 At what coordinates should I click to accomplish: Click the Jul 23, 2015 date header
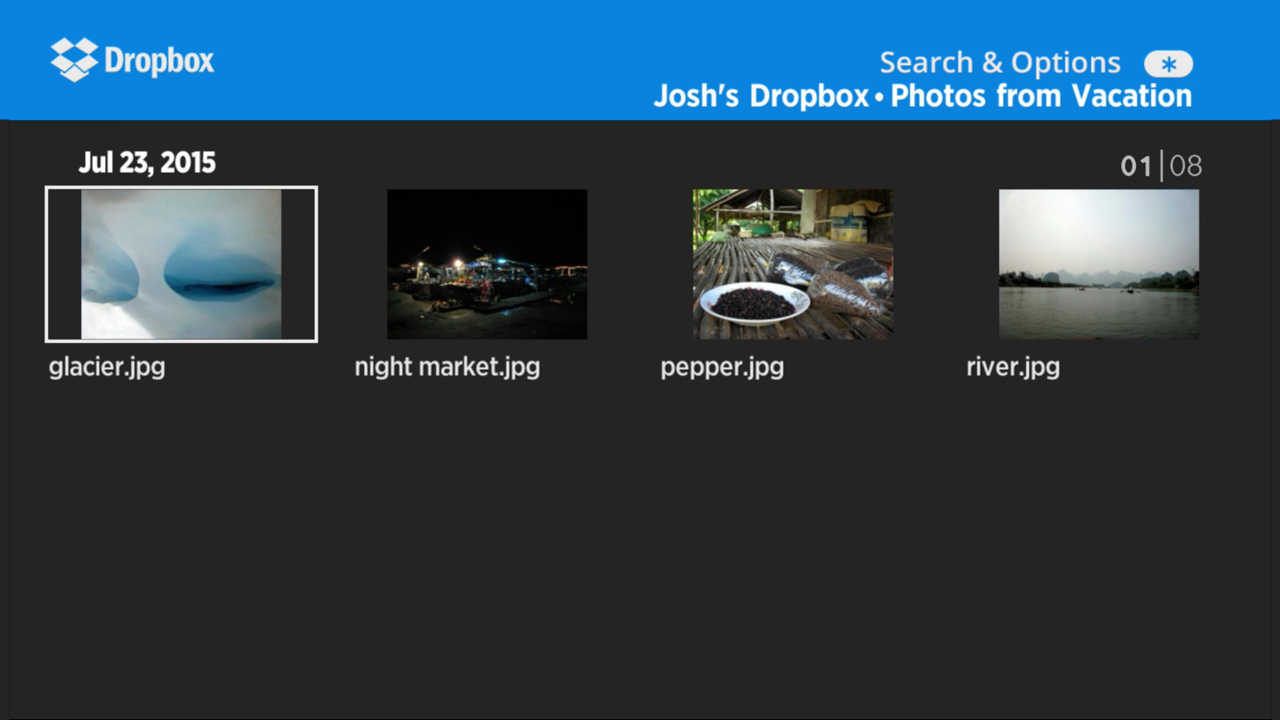click(x=147, y=163)
